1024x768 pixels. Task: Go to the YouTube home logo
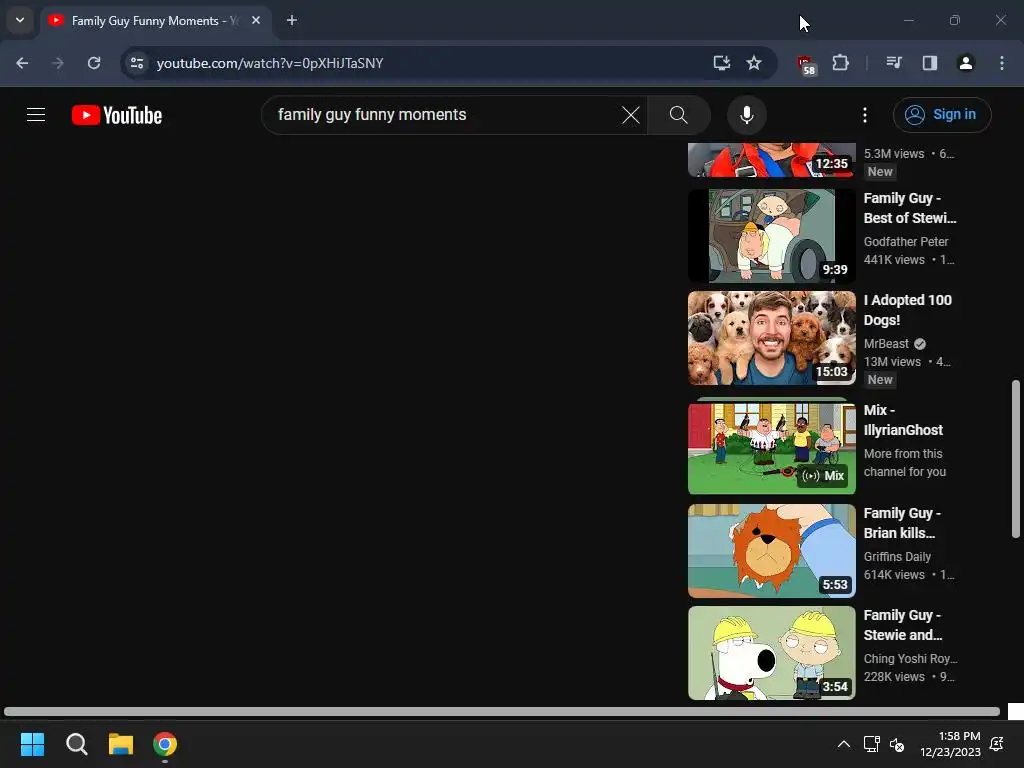pos(117,115)
